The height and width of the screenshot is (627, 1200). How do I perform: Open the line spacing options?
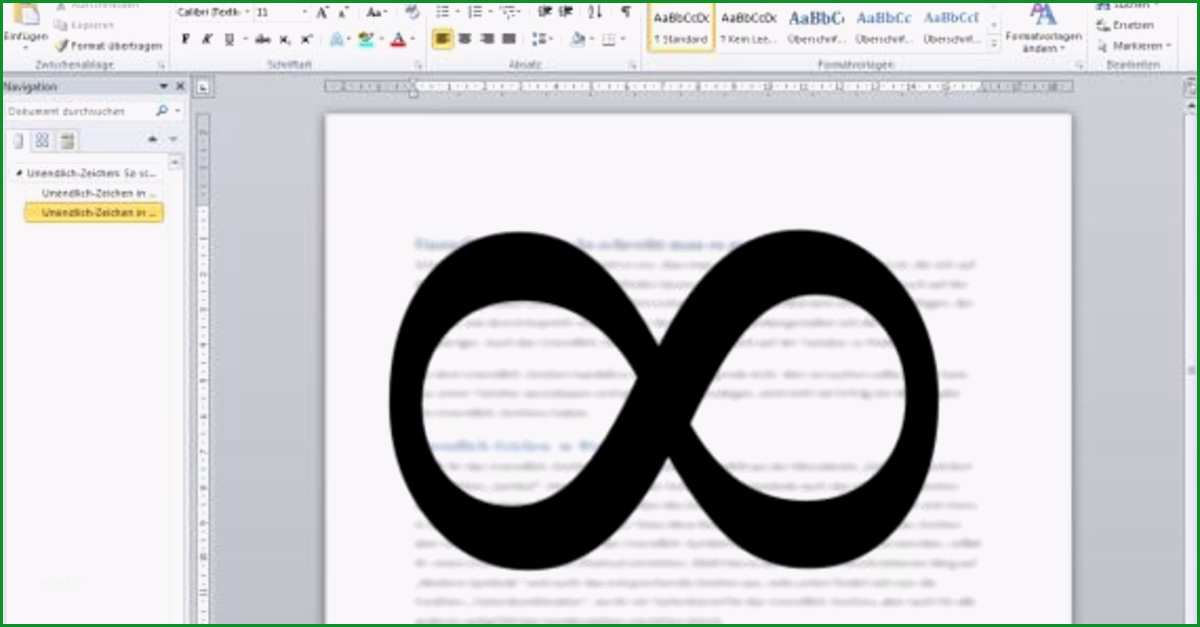542,39
